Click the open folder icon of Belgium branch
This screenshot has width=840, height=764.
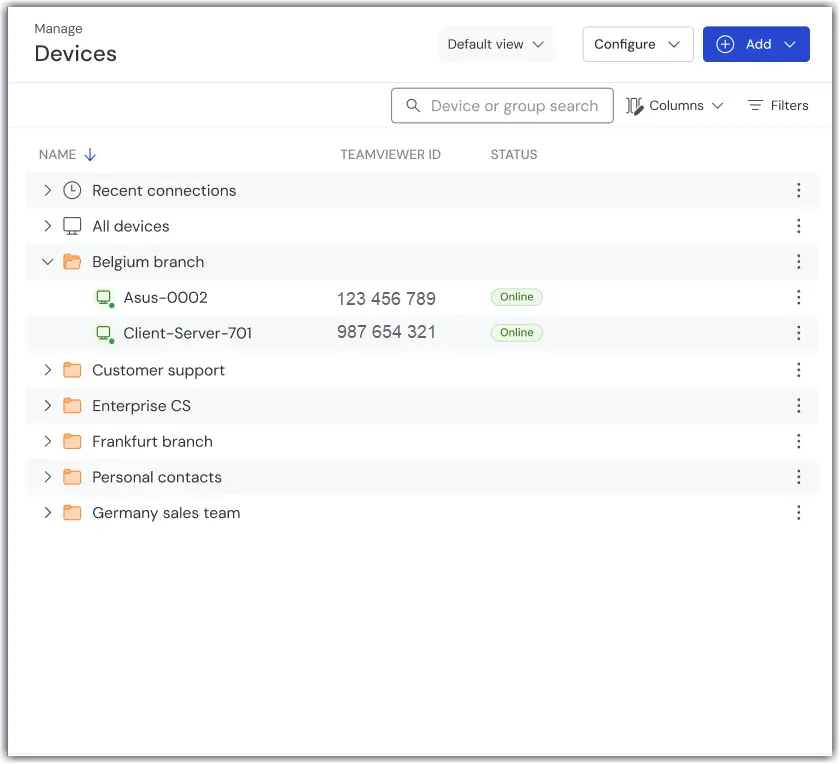click(x=72, y=261)
